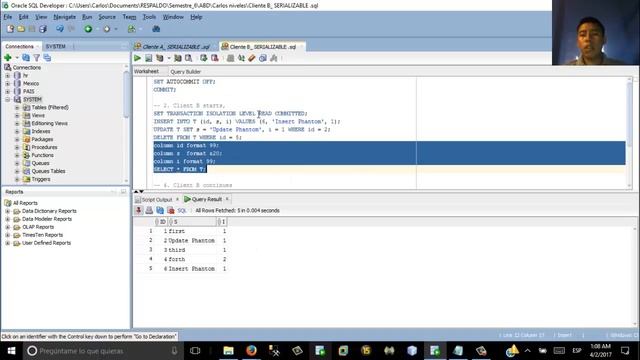Collapse the SYSTEM connection node
This screenshot has width=640, height=360.
(7, 100)
